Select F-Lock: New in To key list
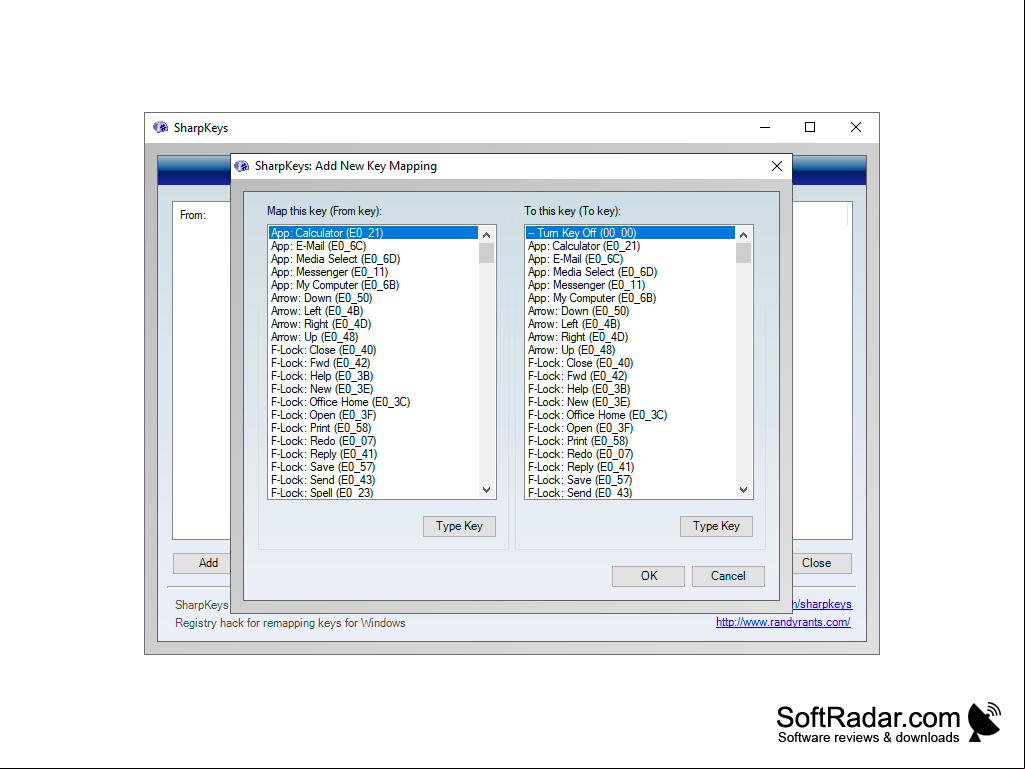1025x769 pixels. (x=630, y=402)
